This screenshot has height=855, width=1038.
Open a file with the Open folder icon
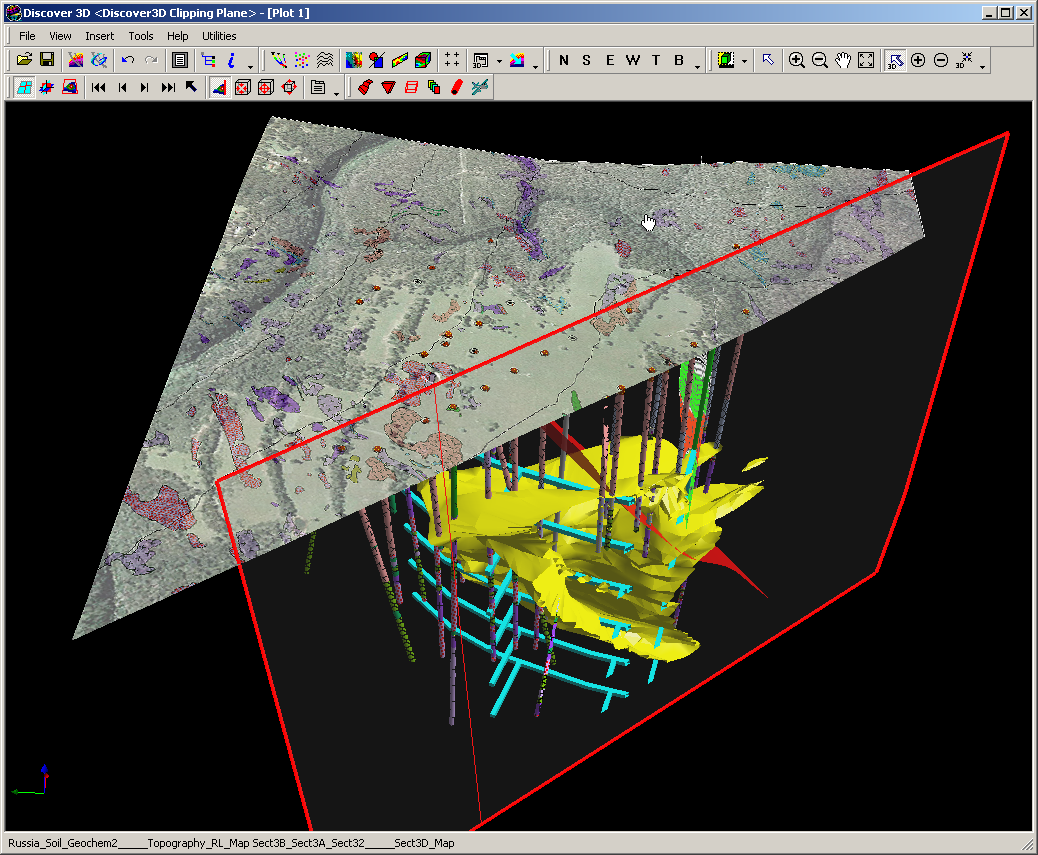[x=24, y=60]
